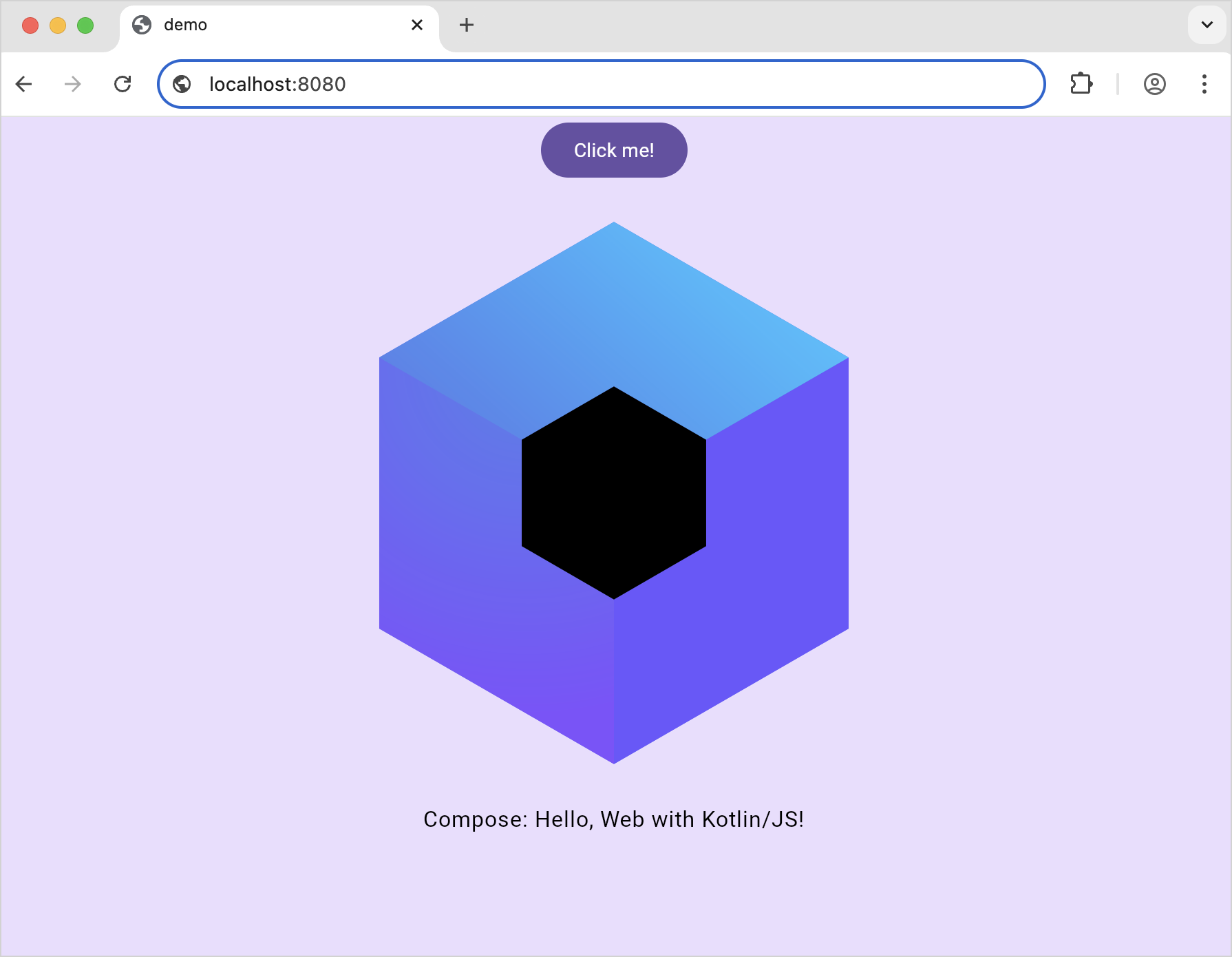Click the browser reload icon
1232x957 pixels.
coord(123,84)
